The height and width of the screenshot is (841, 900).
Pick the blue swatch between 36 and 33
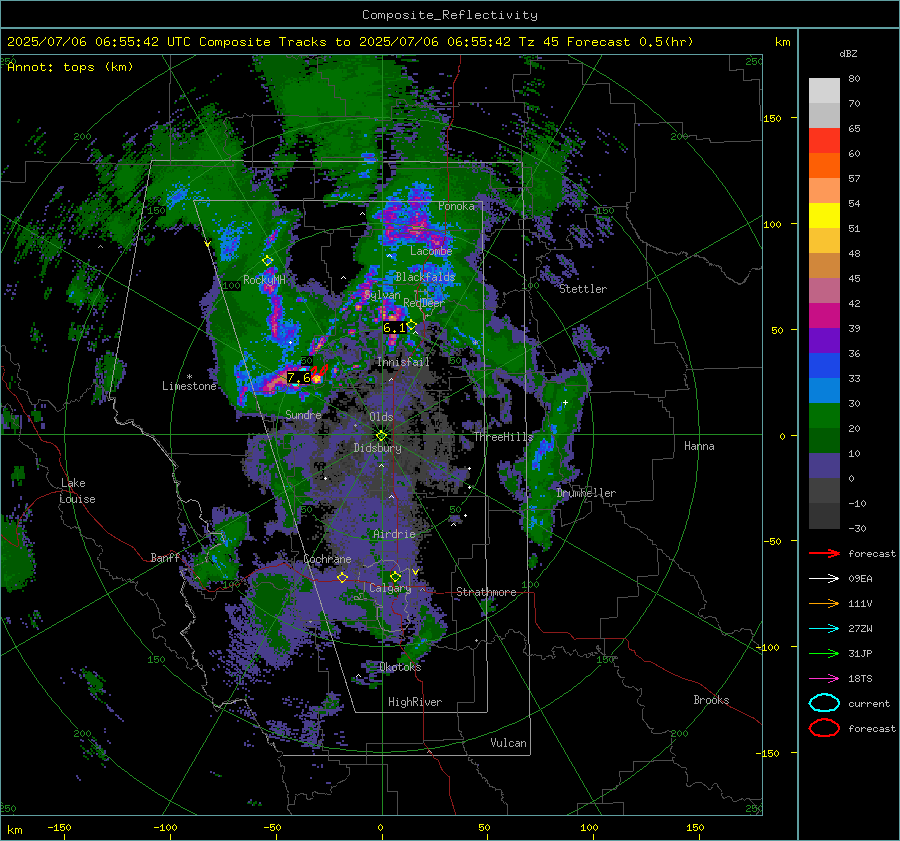pos(824,366)
